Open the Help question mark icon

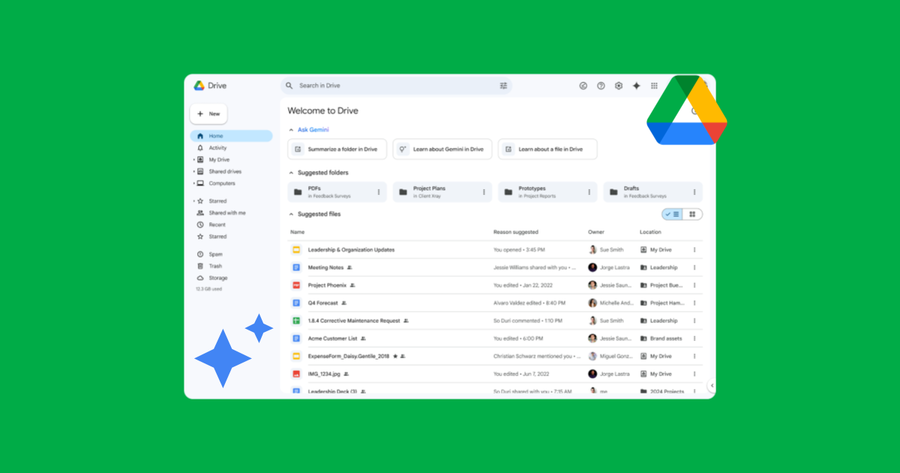(600, 86)
